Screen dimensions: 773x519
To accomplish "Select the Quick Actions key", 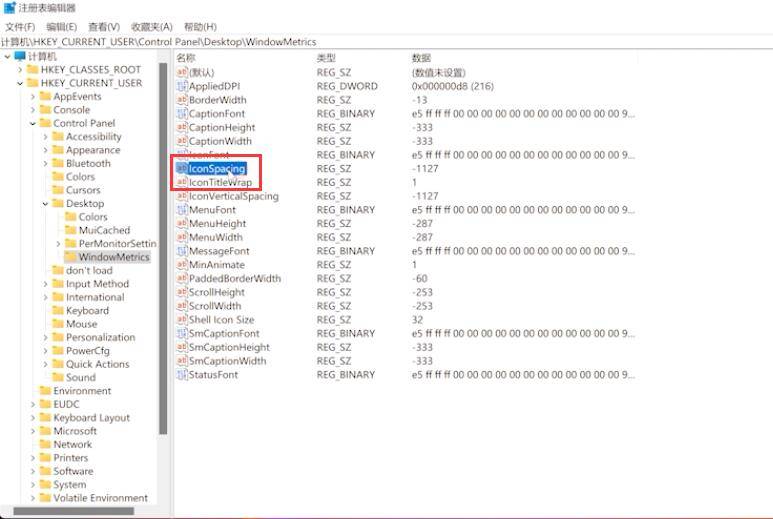I will click(98, 364).
